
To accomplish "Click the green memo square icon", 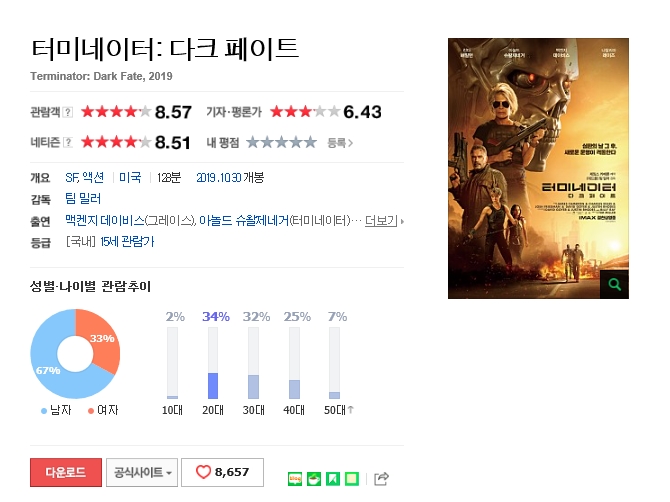I will 352,479.
